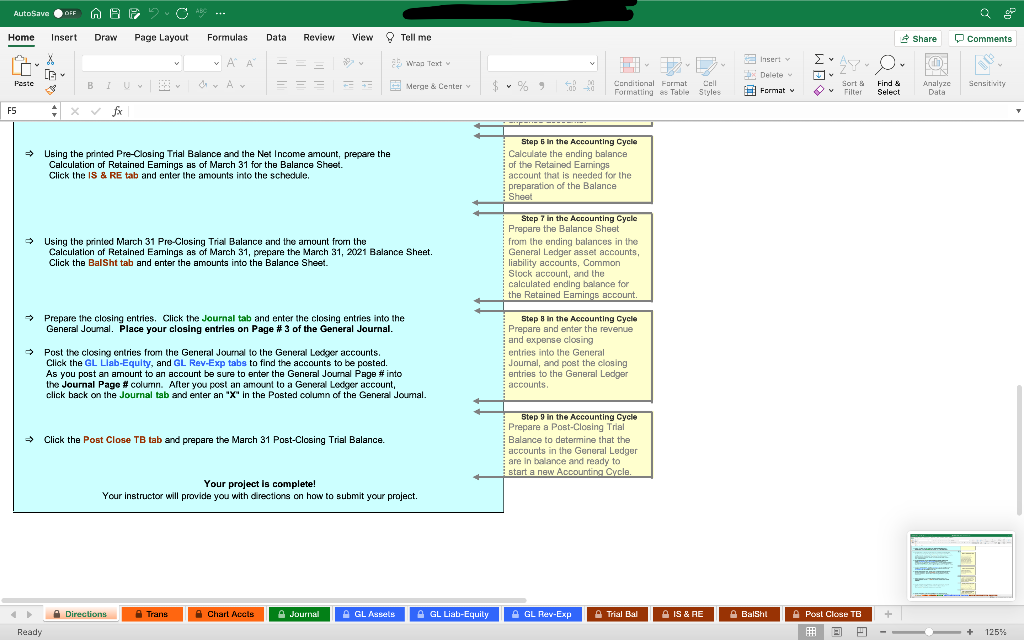This screenshot has width=1024, height=640.
Task: Toggle the AutoSave switch
Action: tap(66, 13)
